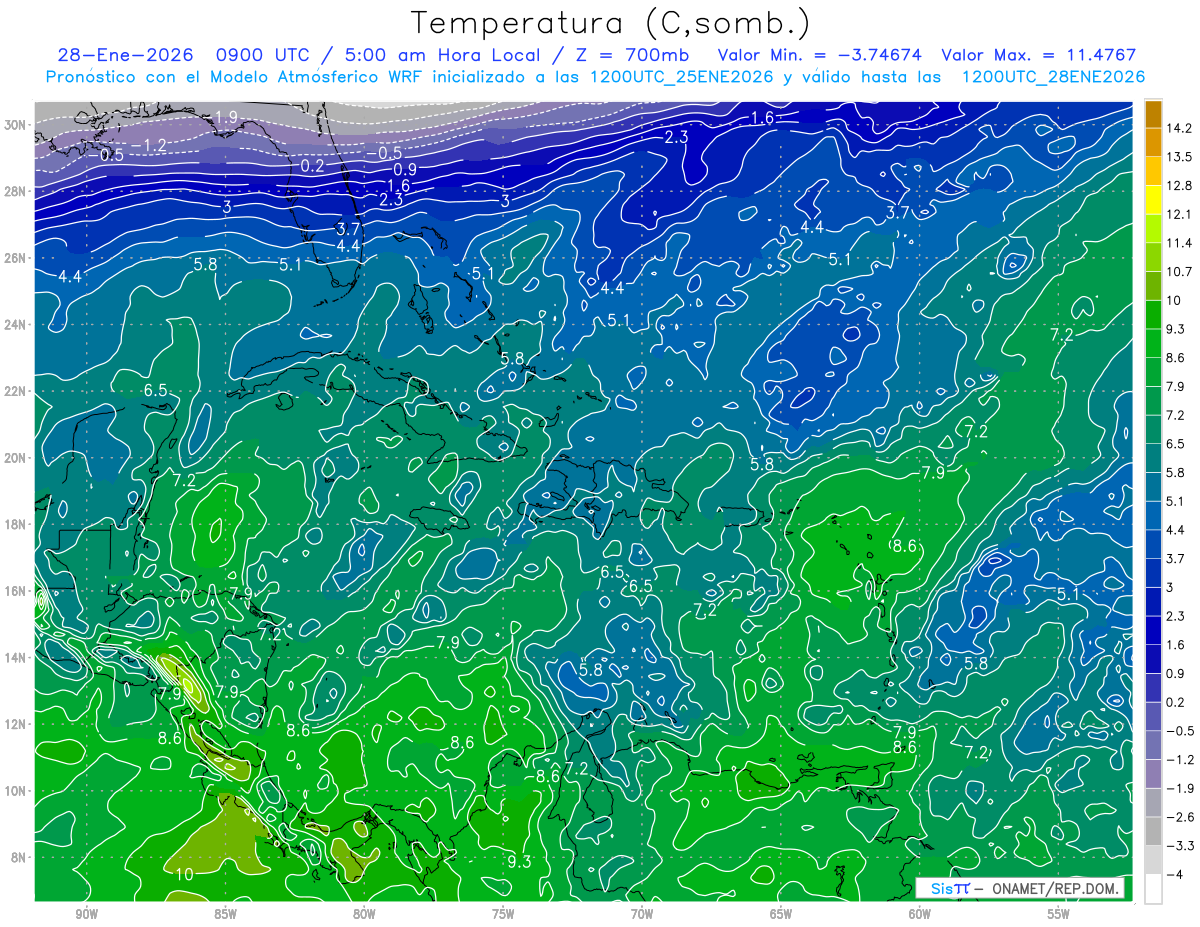This screenshot has height=927, width=1200.
Task: Click the "10" contour label on the map
Action: pyautogui.click(x=183, y=873)
